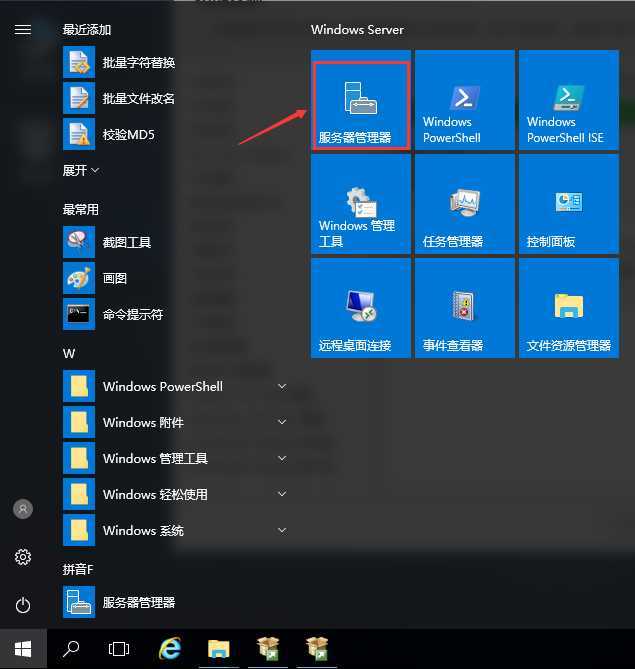
Task: Open taskbar search magnifier
Action: tap(71, 649)
